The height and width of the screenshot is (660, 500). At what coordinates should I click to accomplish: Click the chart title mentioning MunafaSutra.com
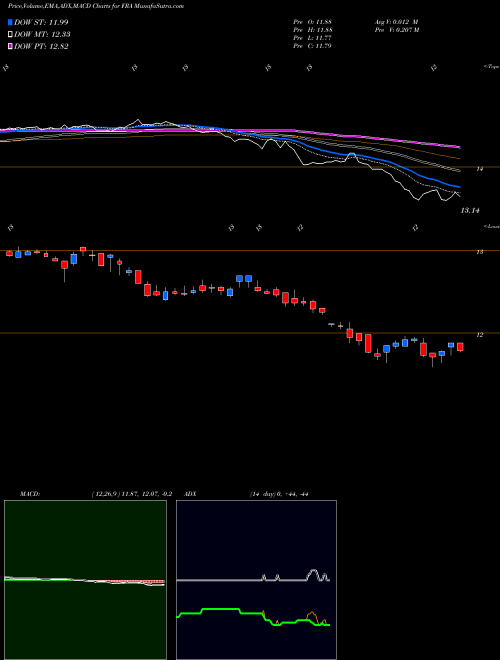(x=96, y=7)
